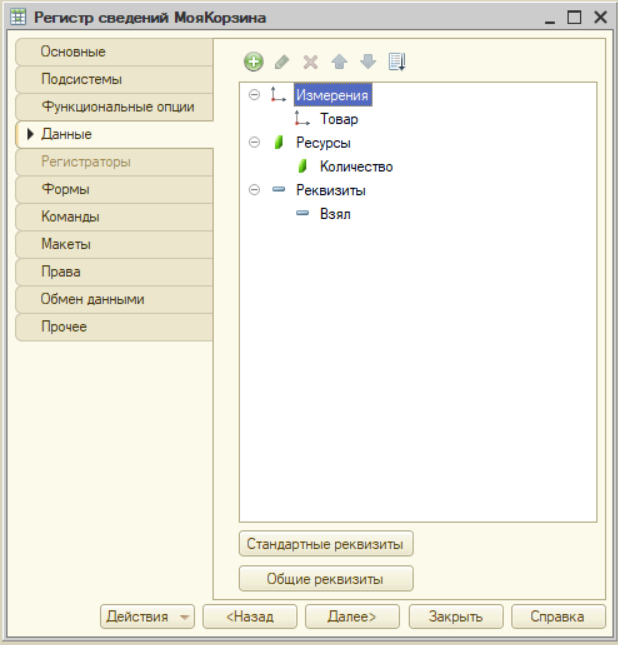Switch to the Прочее tab
Viewport: 618px width, 645px height.
[x=114, y=327]
